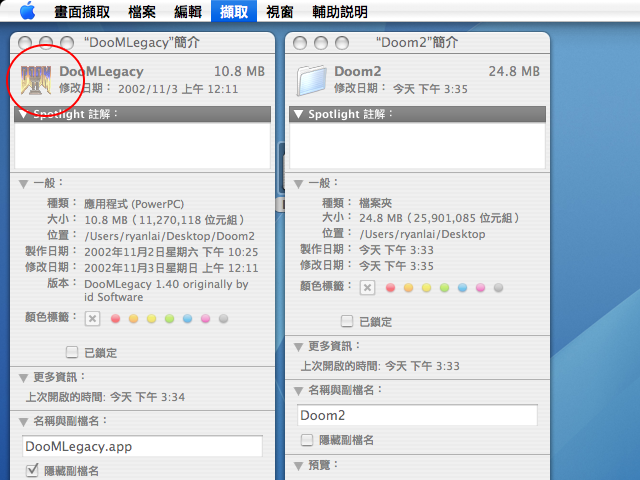640x480 pixels.
Task: Click the 10.8 MB (11,270,118 位元組) size value
Action: pos(164,220)
